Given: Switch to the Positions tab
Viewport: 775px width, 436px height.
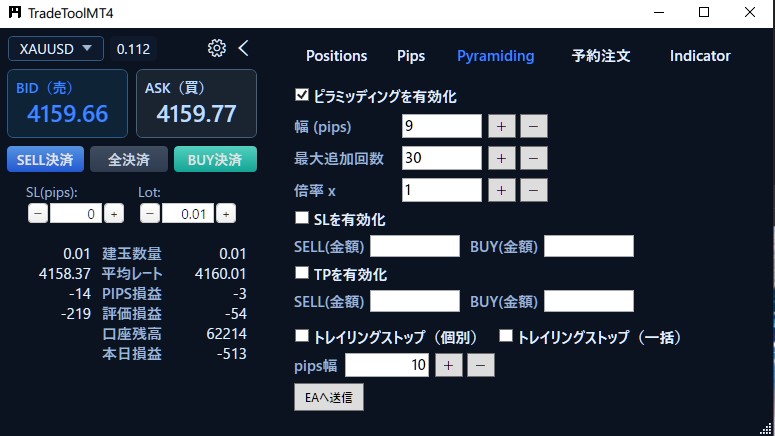Looking at the screenshot, I should (336, 56).
